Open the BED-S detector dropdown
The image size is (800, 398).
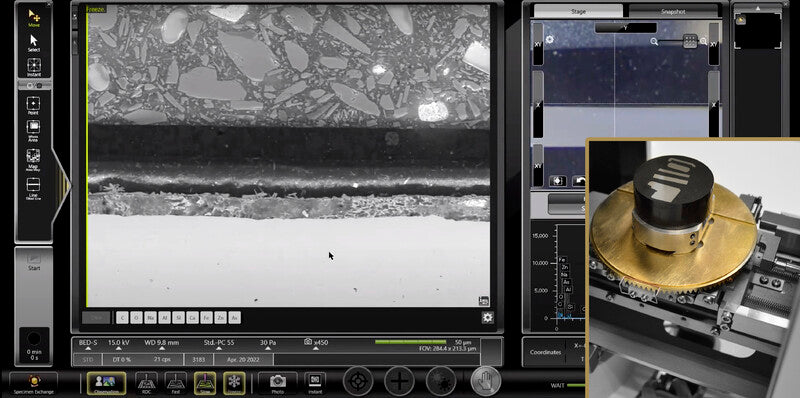88,344
